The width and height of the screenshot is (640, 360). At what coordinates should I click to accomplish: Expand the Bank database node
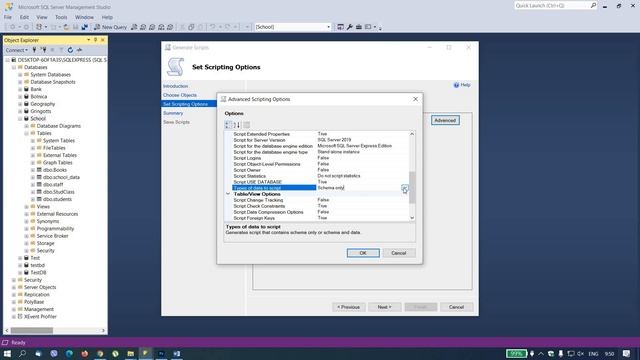[x=20, y=89]
